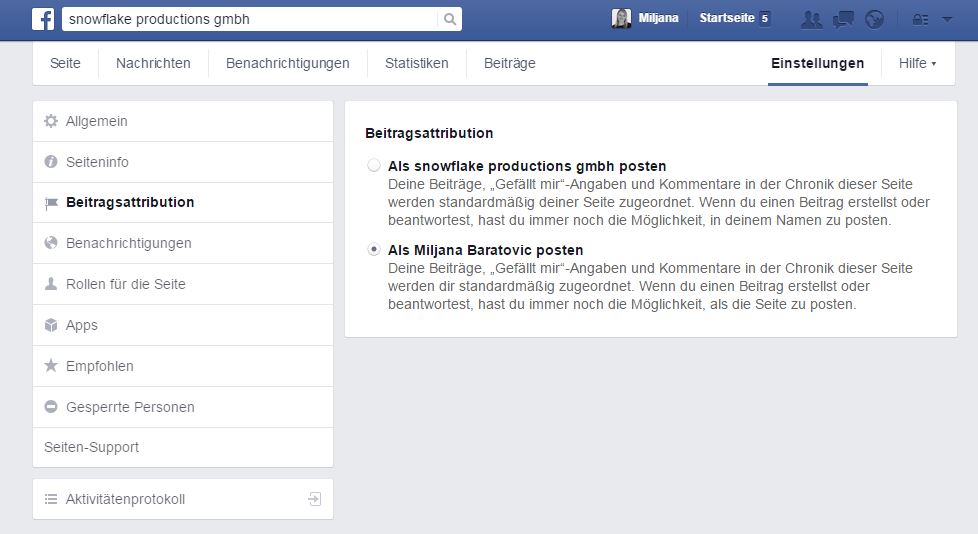
Task: Click the export icon beside Aktivitätenprotokoll
Action: coord(314,499)
